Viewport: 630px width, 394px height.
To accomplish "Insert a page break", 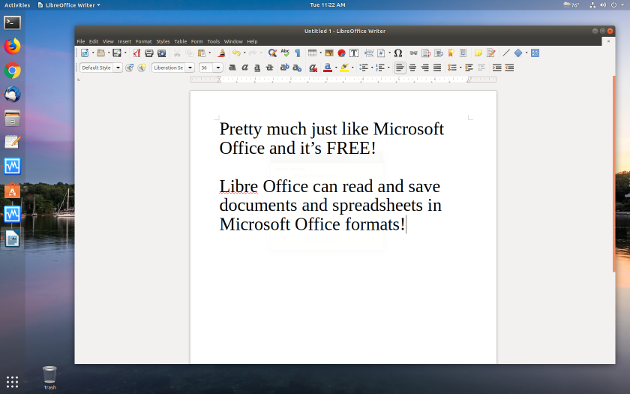I will click(369, 53).
